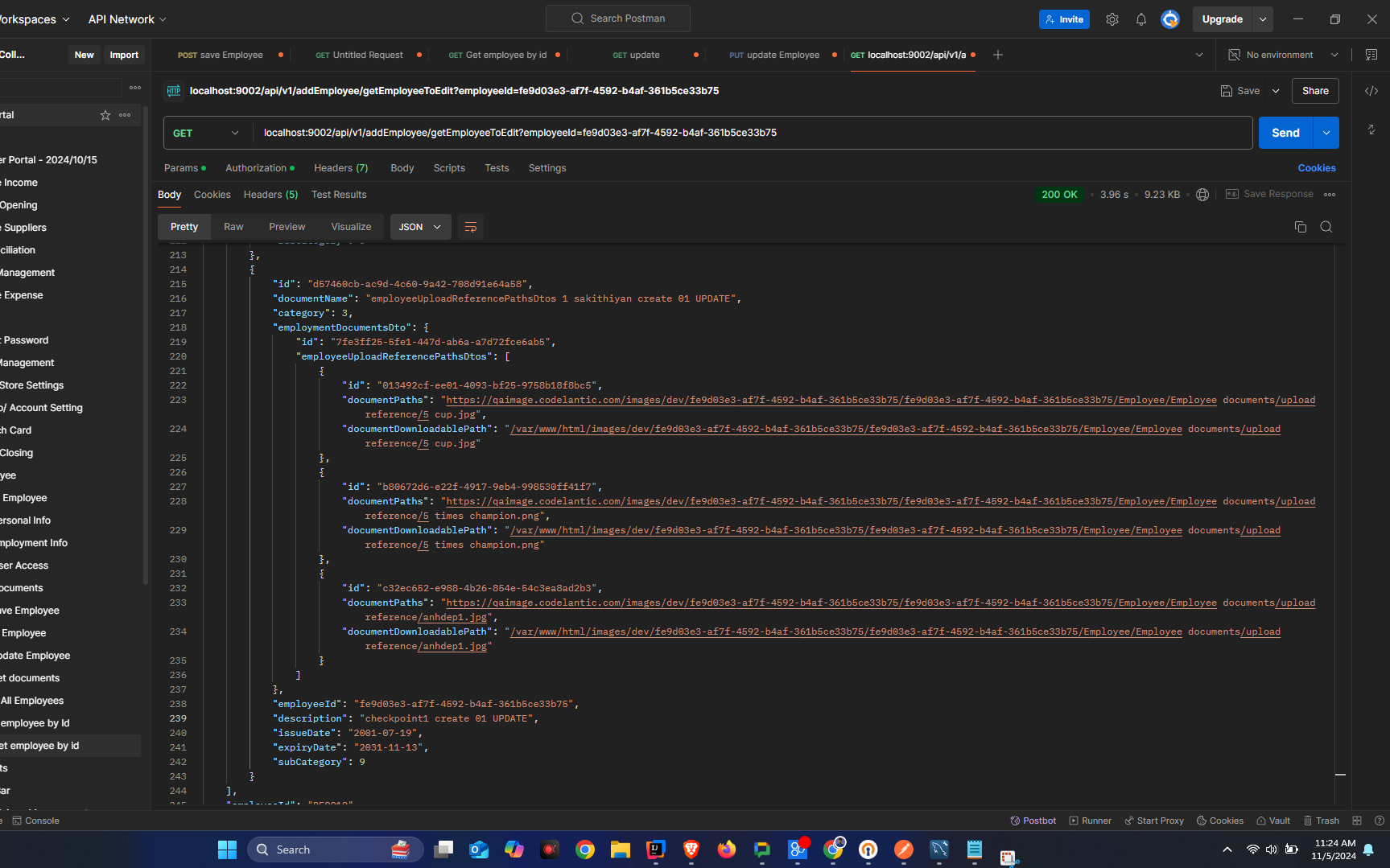Screen dimensions: 1390x868
Task: Click the network globe icon in response
Action: pyautogui.click(x=1202, y=195)
